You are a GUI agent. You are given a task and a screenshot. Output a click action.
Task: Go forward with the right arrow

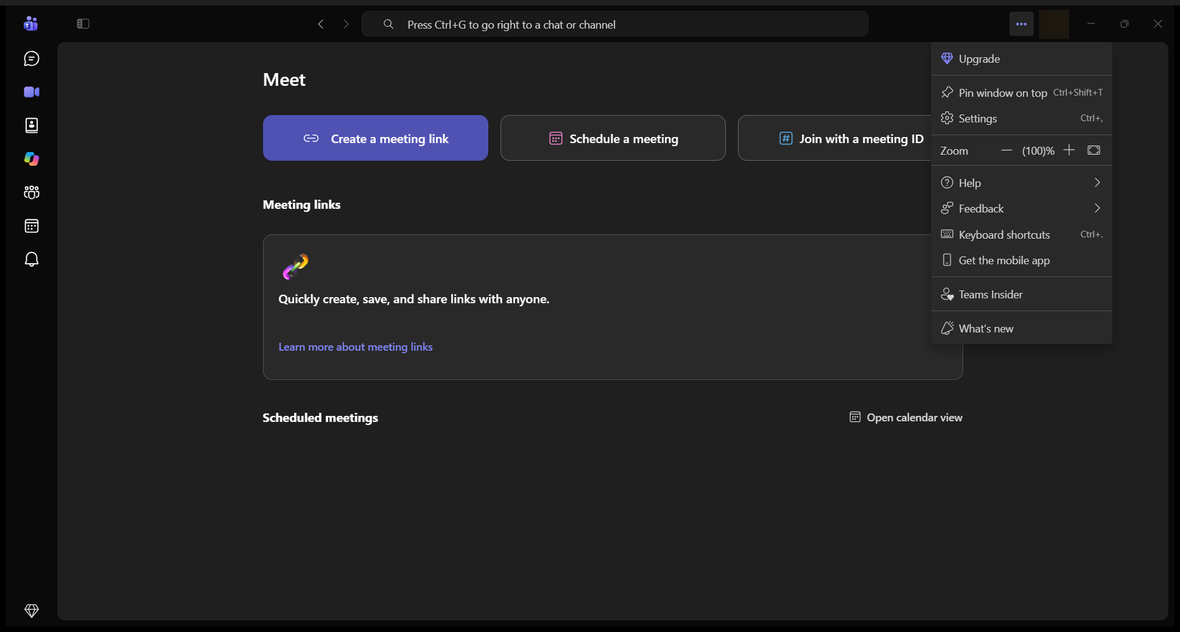pyautogui.click(x=346, y=24)
